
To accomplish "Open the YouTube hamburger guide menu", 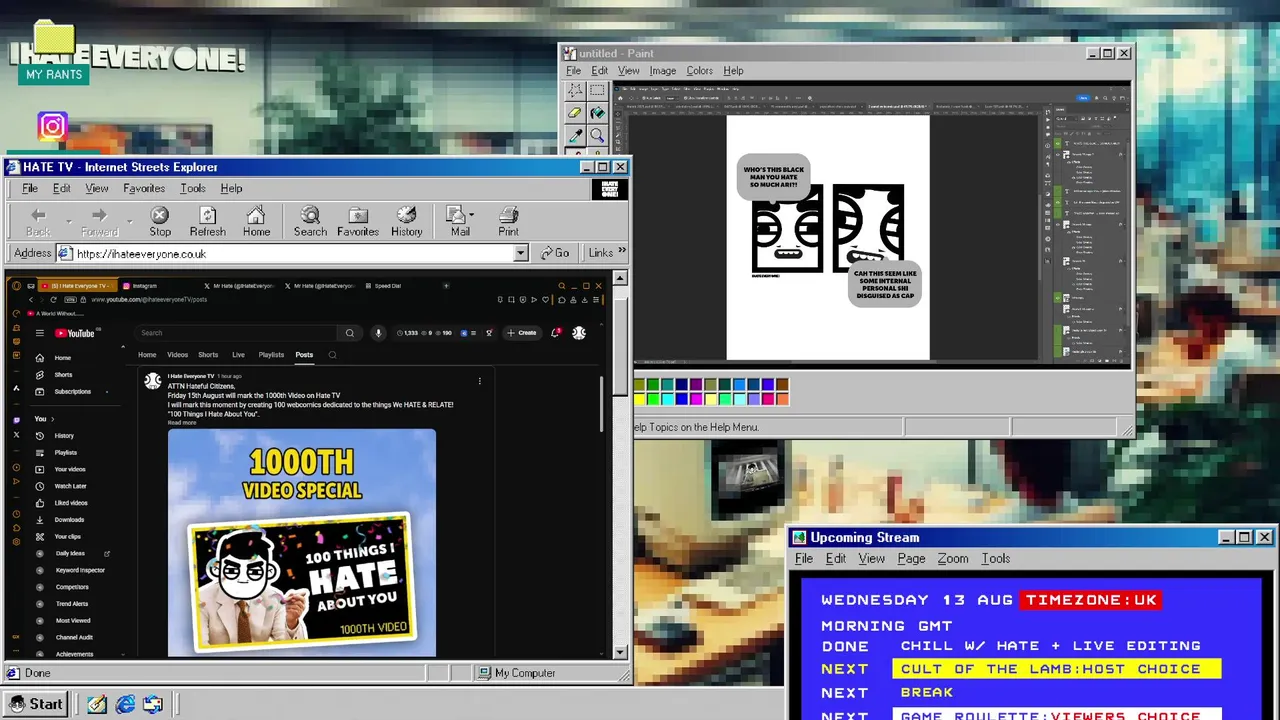I will (40, 333).
